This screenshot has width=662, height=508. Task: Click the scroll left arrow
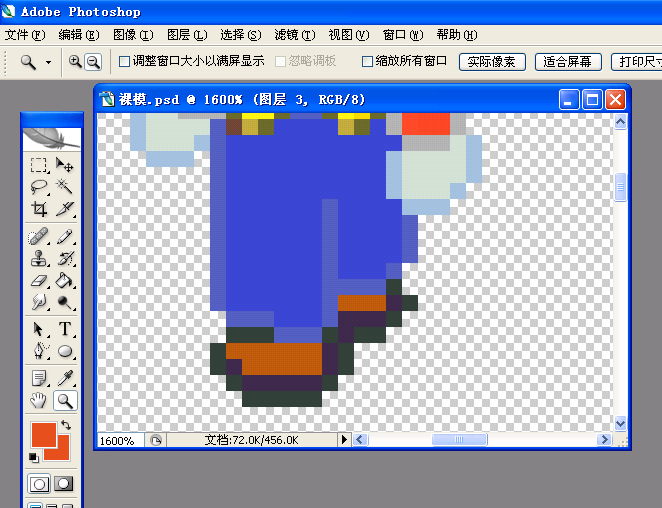pos(360,440)
